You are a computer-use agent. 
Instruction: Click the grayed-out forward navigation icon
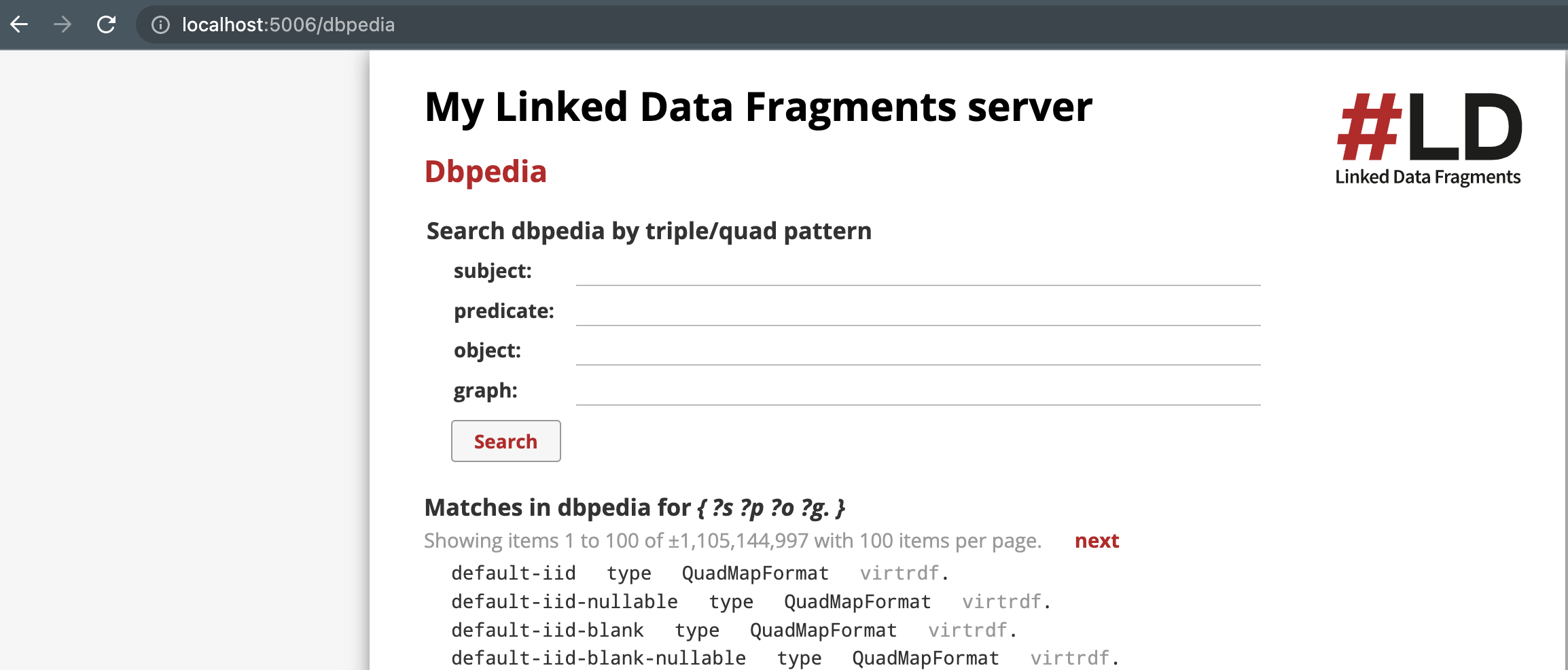(x=63, y=25)
